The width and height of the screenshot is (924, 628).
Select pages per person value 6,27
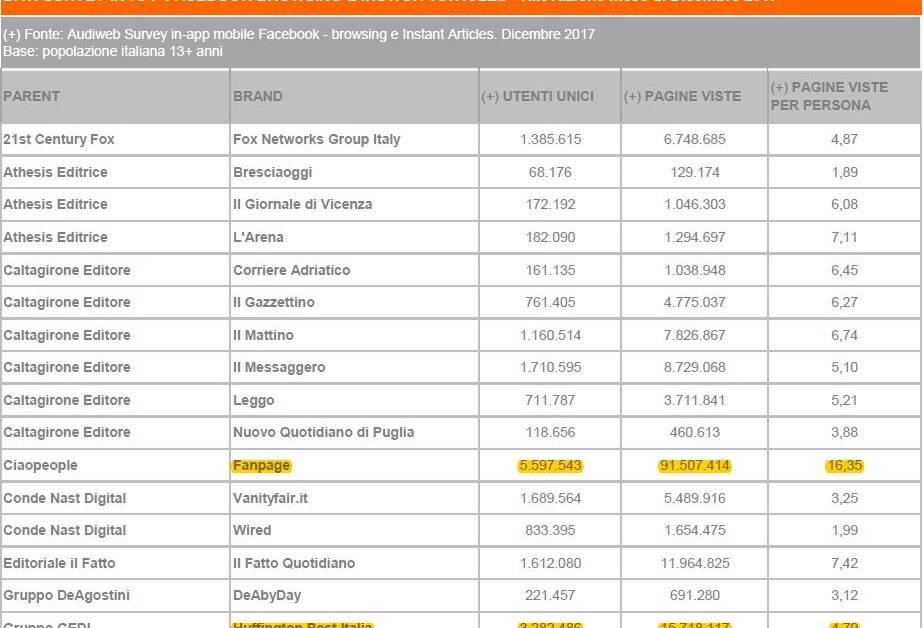[x=844, y=302]
